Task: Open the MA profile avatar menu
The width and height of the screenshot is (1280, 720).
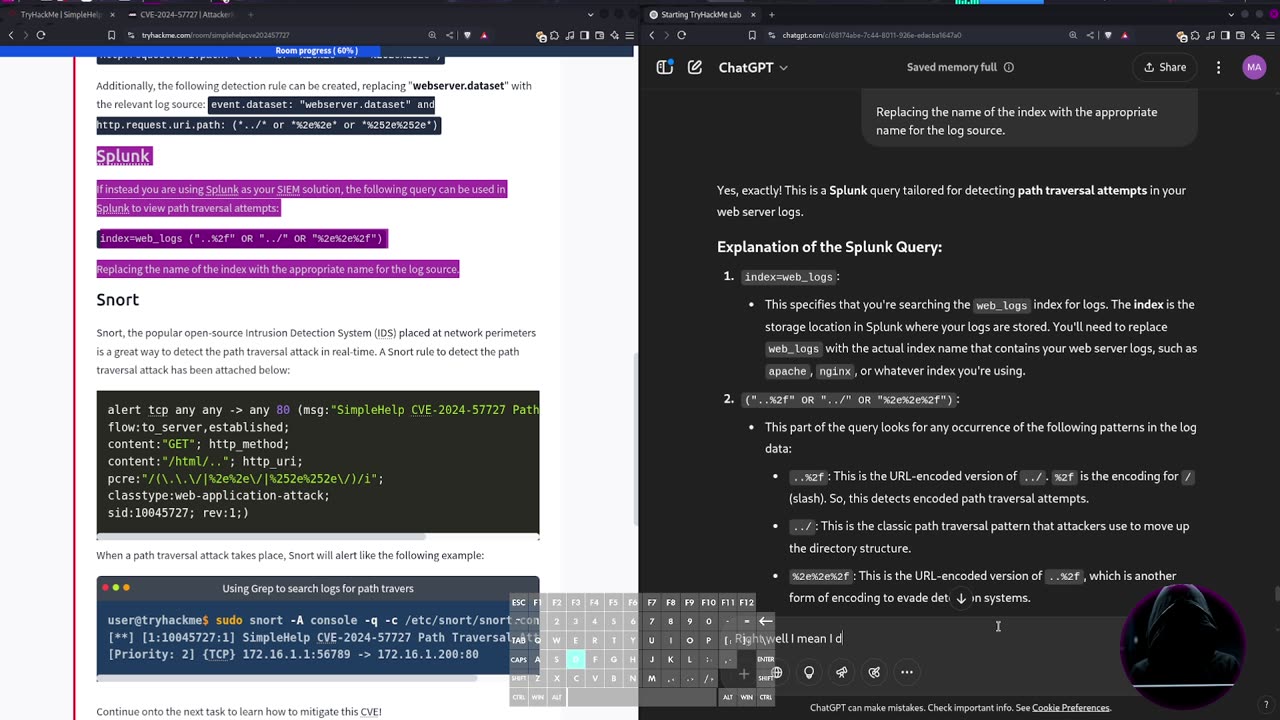Action: (1254, 67)
